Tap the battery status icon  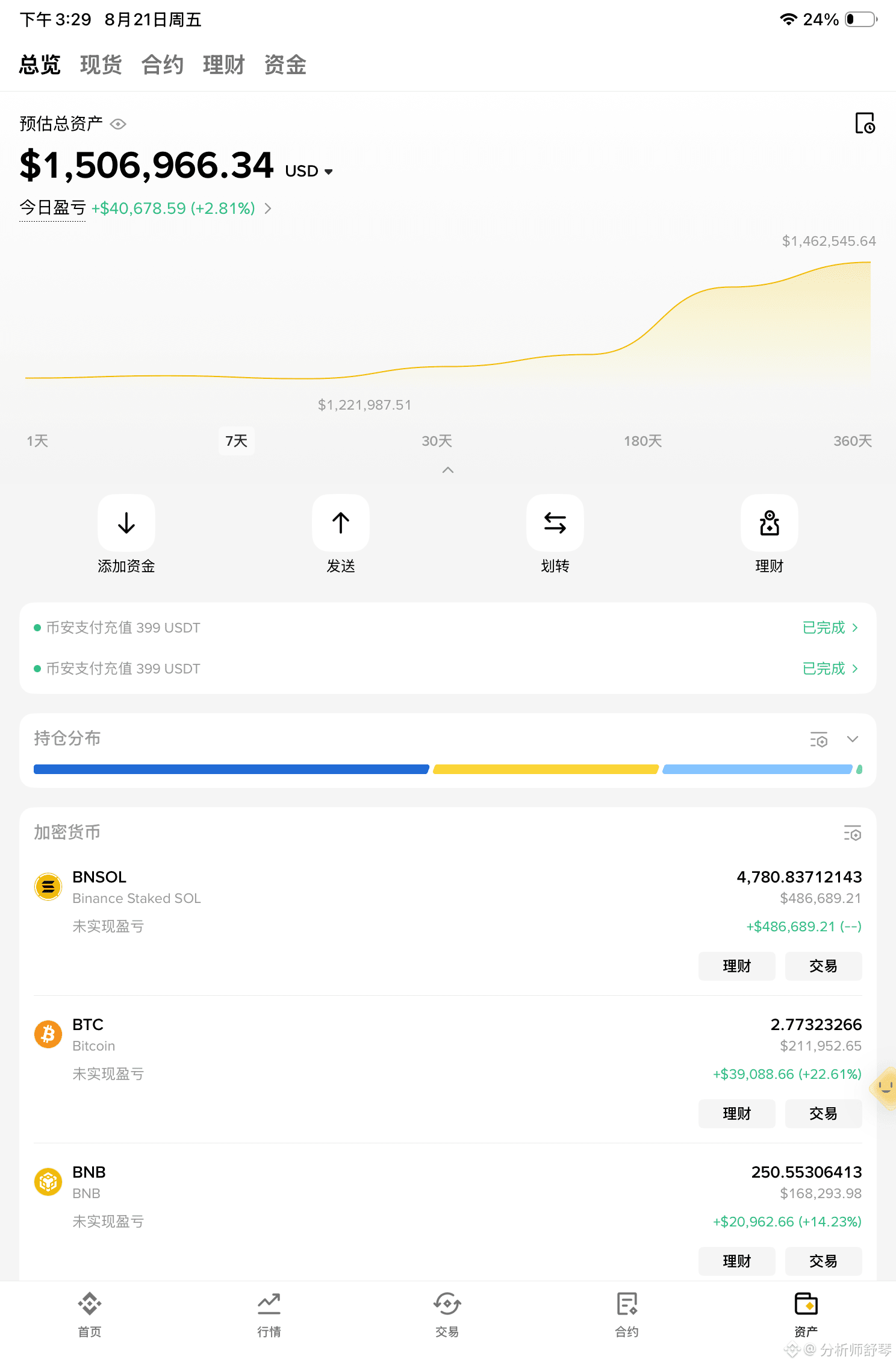click(862, 19)
